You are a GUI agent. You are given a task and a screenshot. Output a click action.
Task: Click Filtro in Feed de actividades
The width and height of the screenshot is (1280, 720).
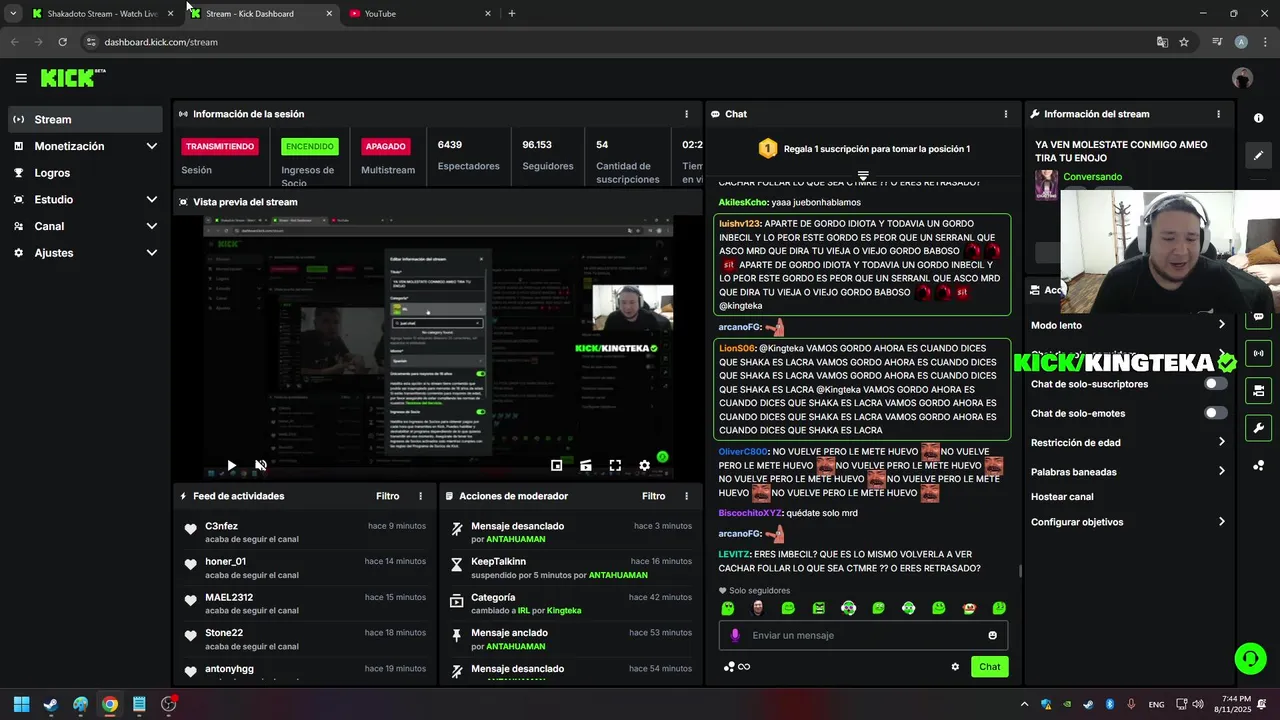[x=387, y=496]
